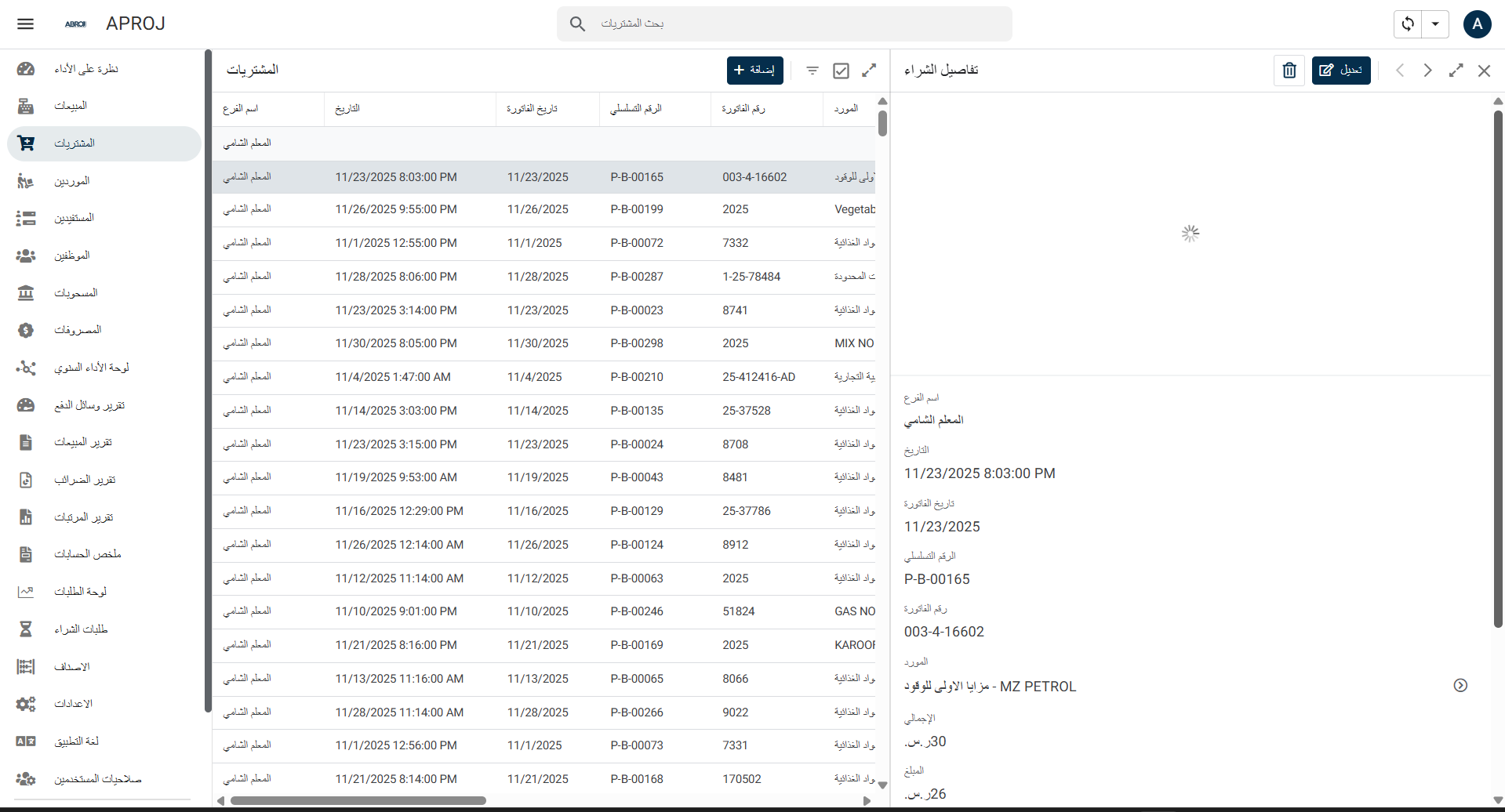Click the تعديل edit button
The image size is (1505, 812).
coord(1340,71)
